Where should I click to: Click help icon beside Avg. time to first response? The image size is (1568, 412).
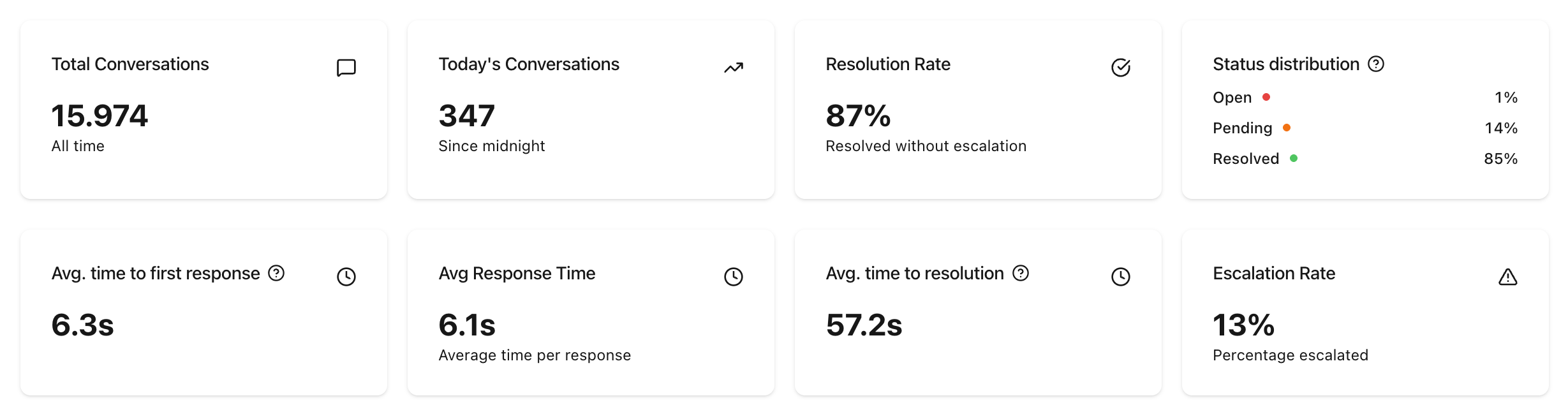click(276, 274)
